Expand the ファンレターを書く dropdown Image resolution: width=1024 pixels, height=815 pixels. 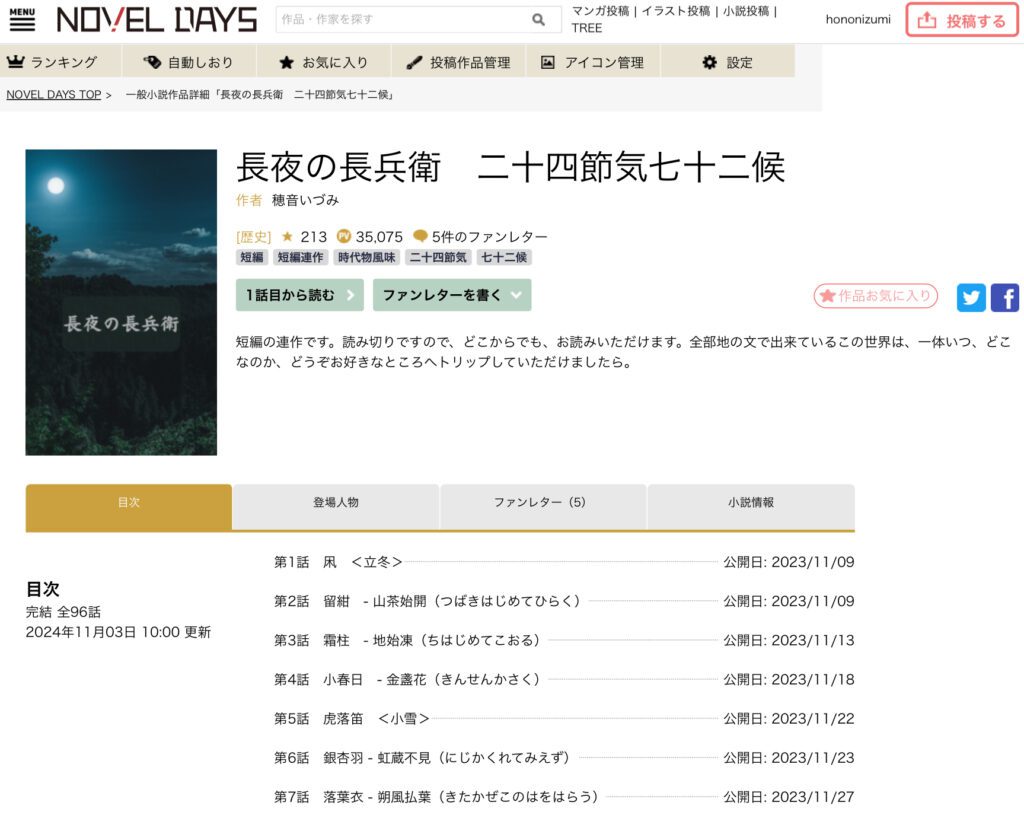point(451,295)
